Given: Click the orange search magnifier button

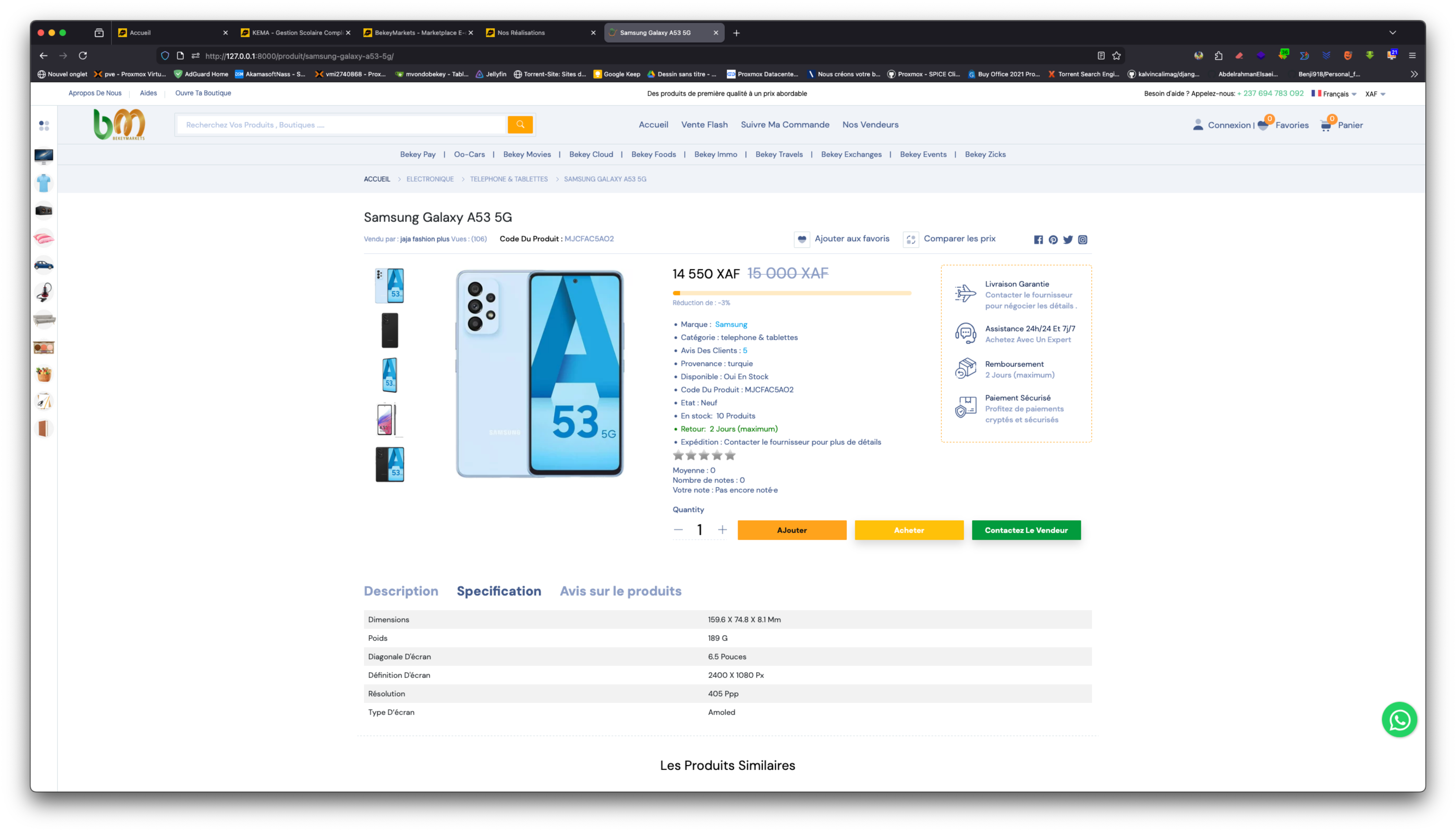Looking at the screenshot, I should 520,125.
